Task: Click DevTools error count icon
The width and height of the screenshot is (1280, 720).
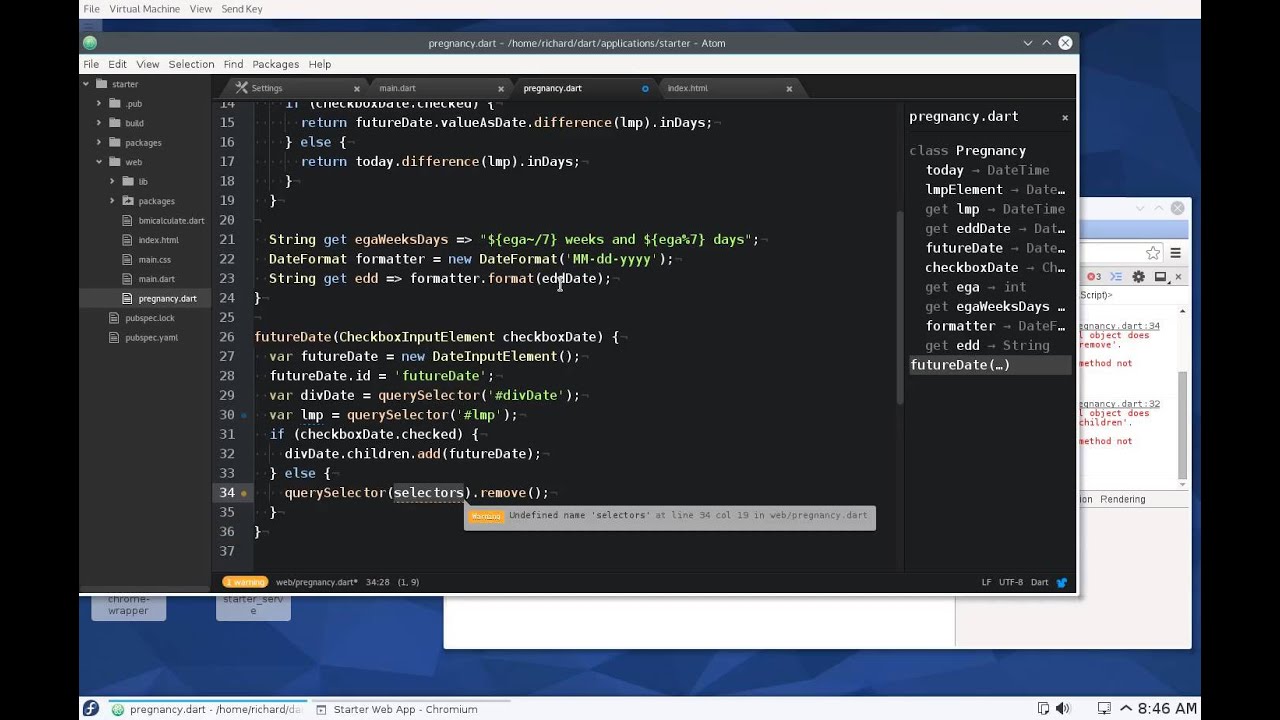Action: tap(1093, 277)
